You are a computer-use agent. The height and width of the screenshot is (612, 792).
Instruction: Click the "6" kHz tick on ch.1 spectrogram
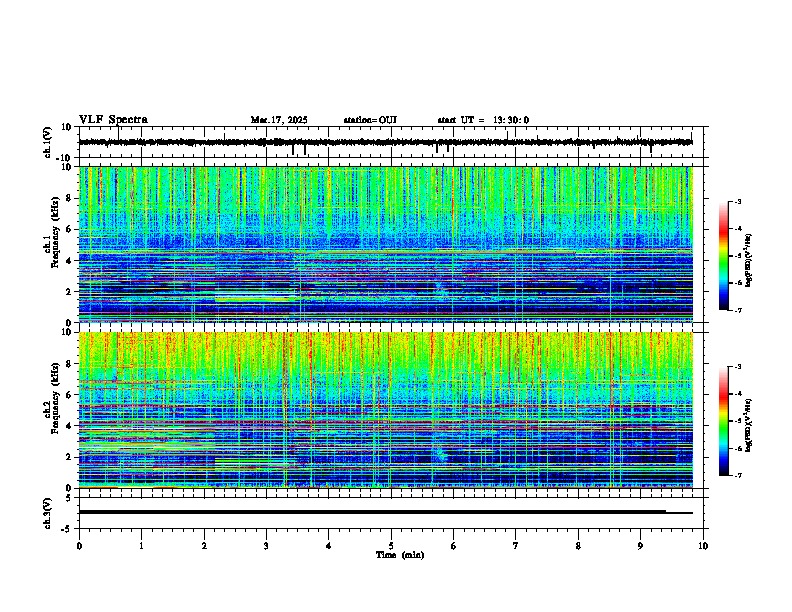click(70, 230)
